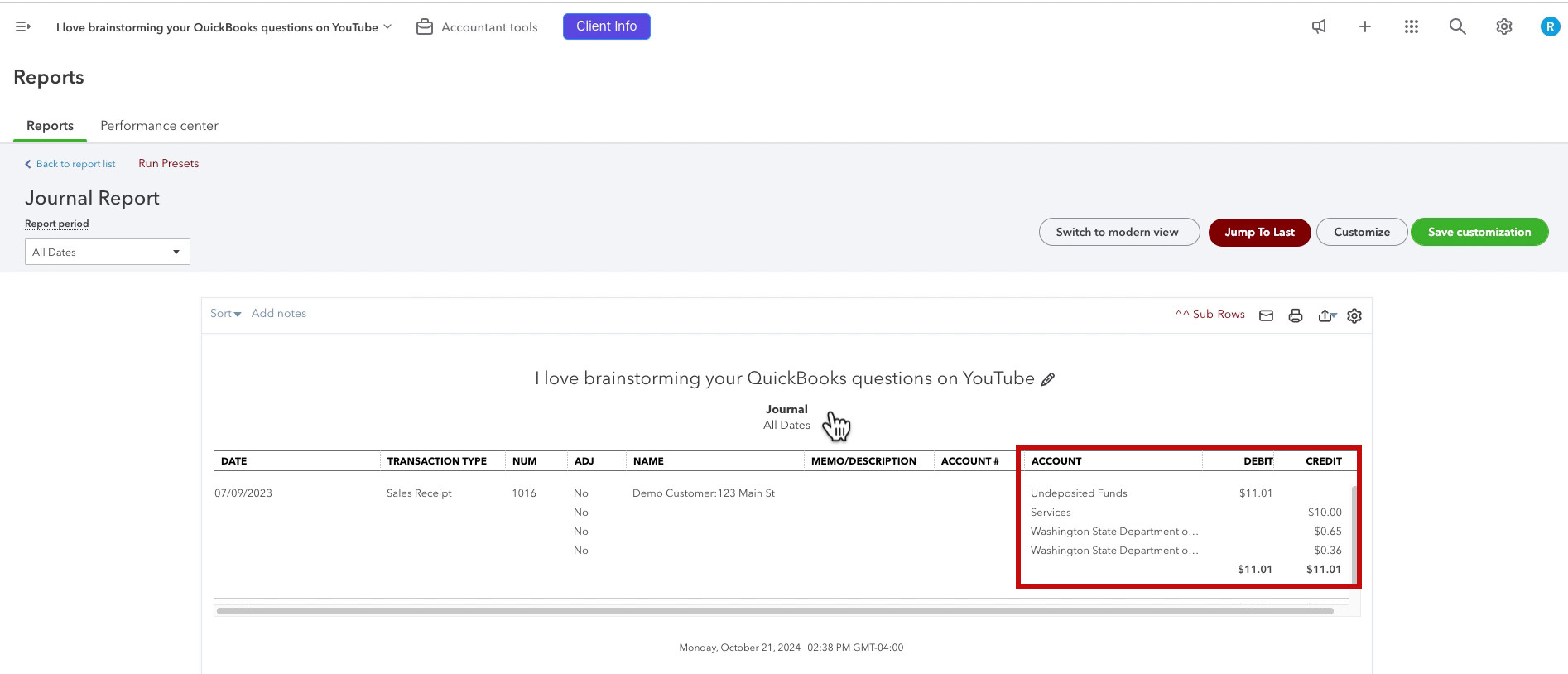Click the TRANSACTION TYPE column header
This screenshot has width=1568, height=674.
click(x=437, y=461)
